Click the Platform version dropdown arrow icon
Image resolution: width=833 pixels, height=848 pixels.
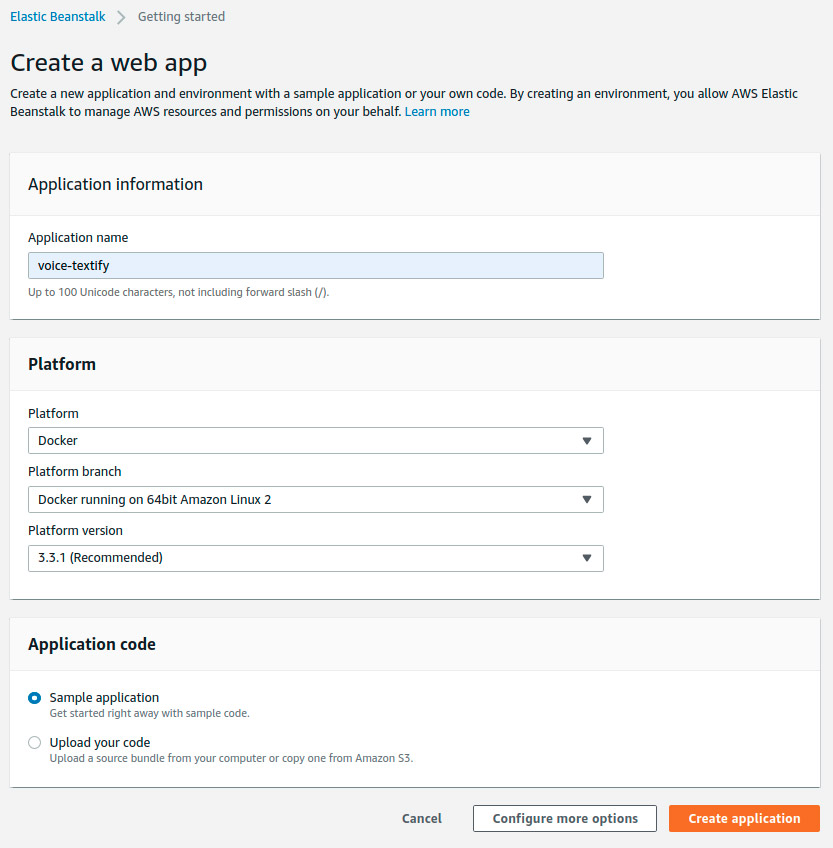[587, 558]
